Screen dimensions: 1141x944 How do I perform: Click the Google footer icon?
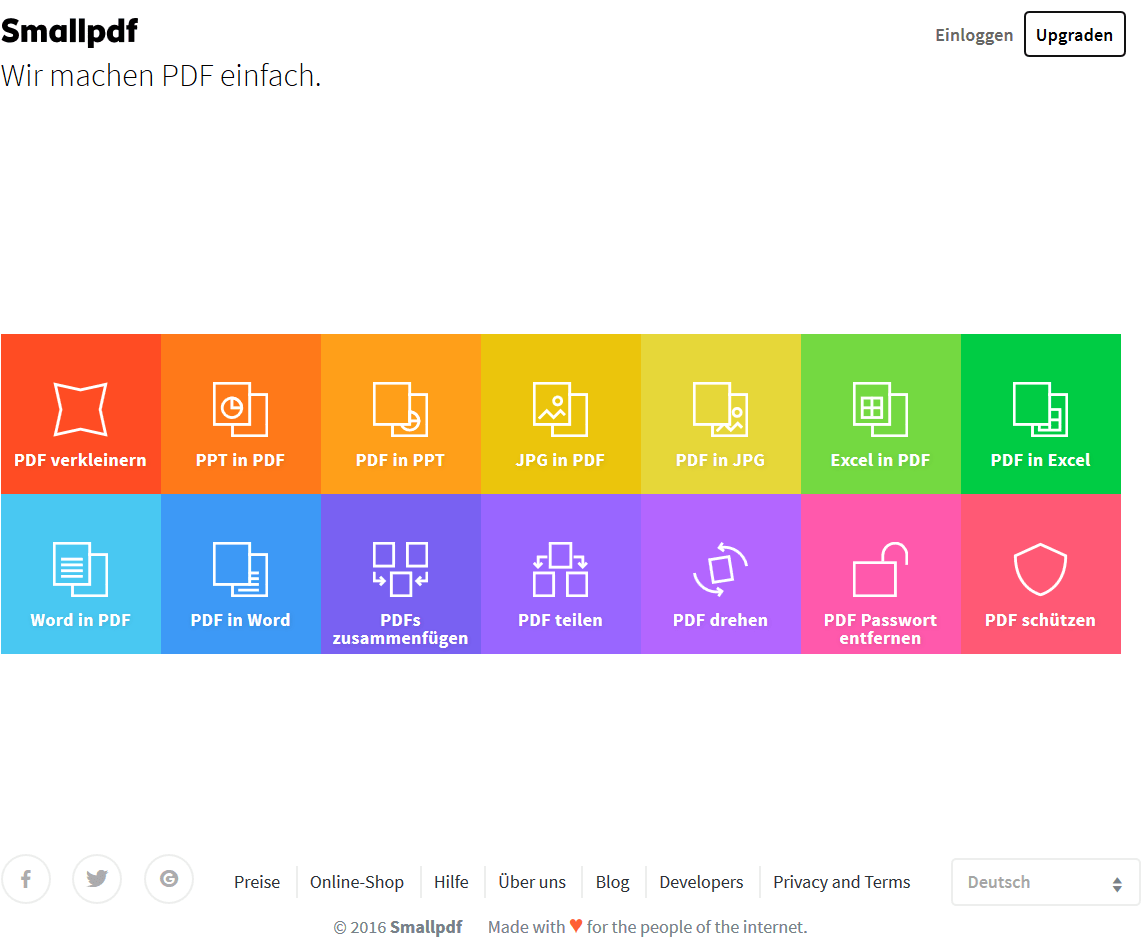[169, 879]
